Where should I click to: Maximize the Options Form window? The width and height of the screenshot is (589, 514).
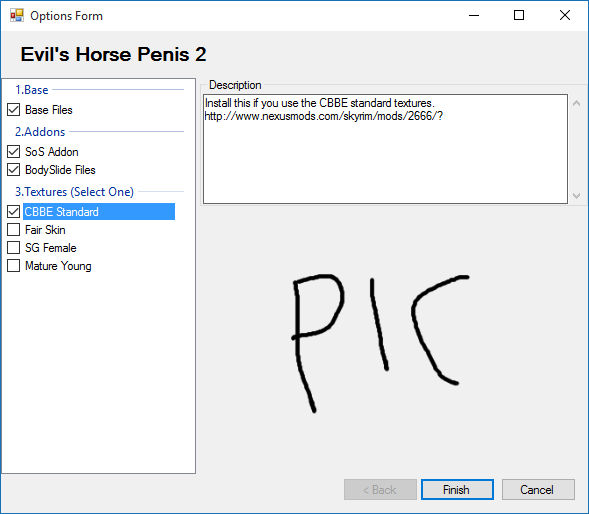[x=519, y=15]
